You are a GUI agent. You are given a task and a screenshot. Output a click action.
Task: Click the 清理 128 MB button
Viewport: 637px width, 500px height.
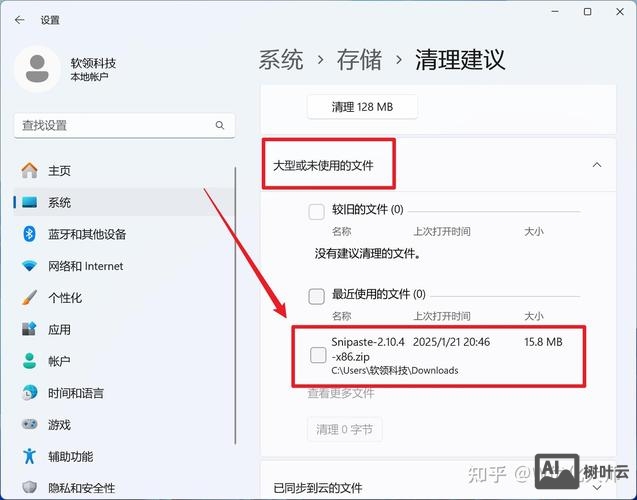tap(362, 107)
